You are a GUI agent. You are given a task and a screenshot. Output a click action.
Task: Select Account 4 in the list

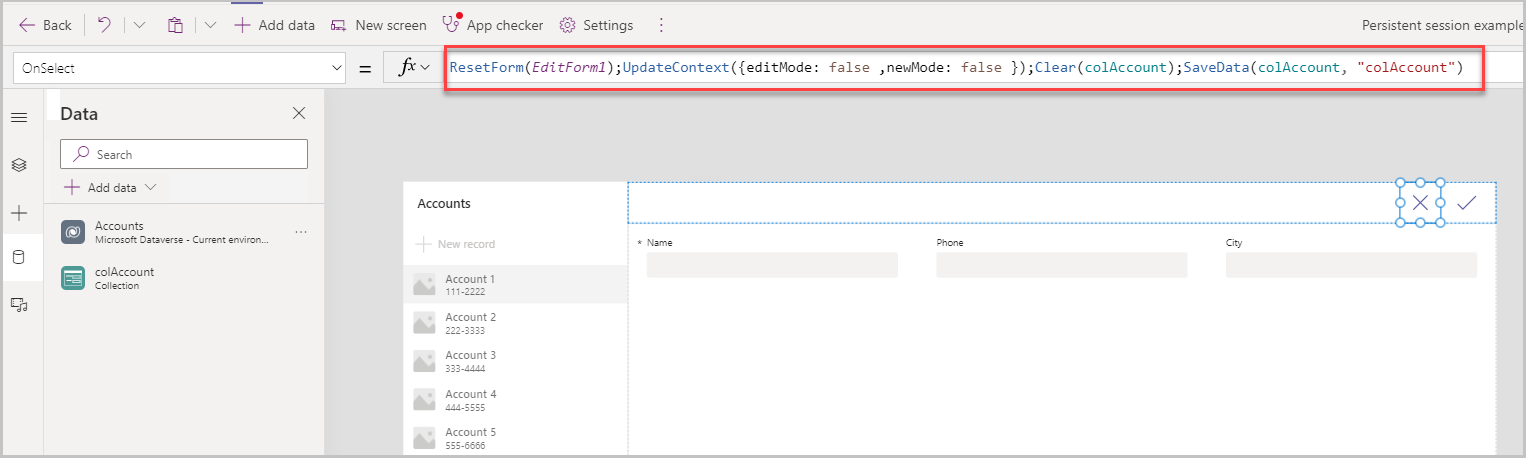[x=515, y=399]
